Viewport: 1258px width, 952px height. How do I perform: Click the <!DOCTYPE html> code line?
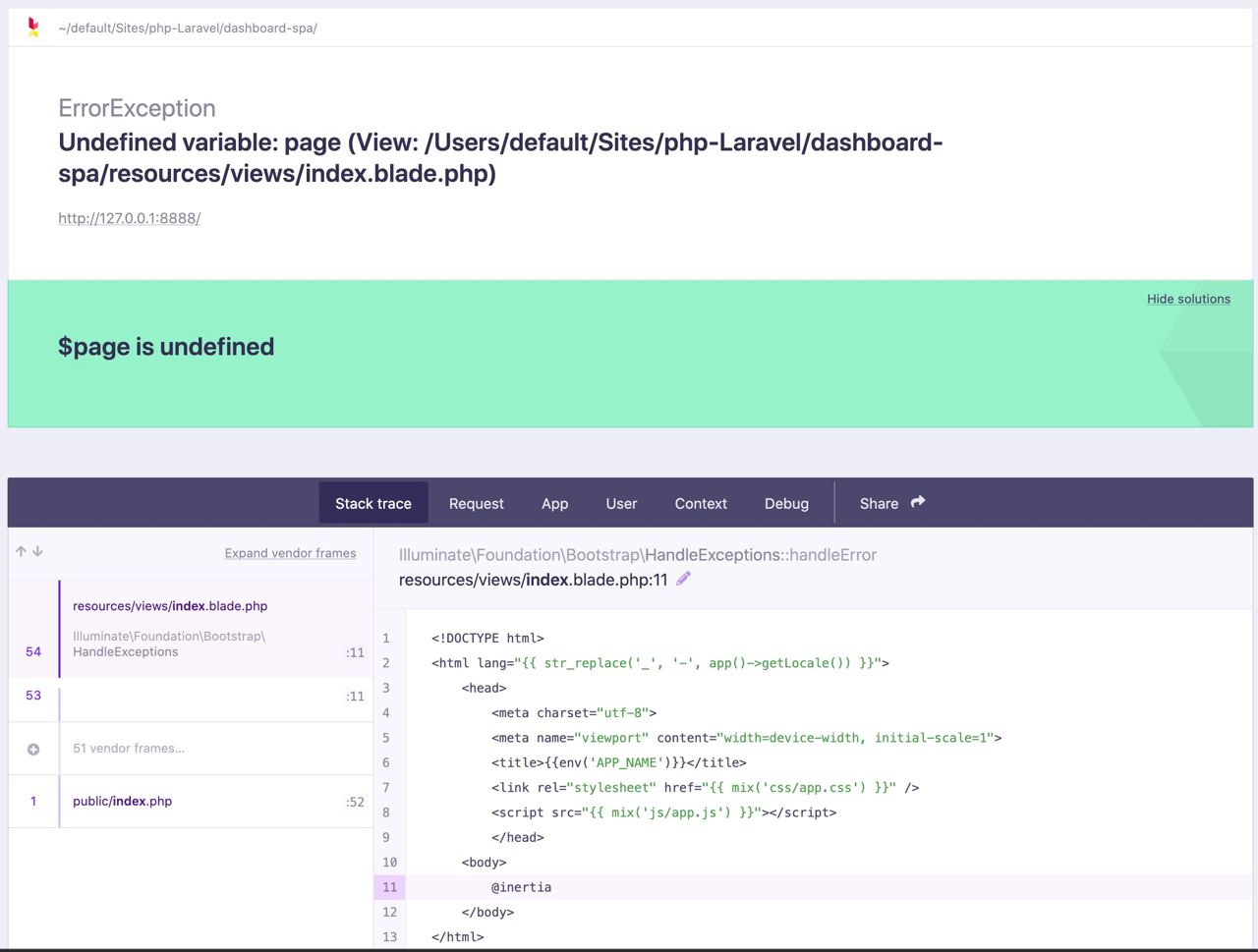(x=487, y=638)
